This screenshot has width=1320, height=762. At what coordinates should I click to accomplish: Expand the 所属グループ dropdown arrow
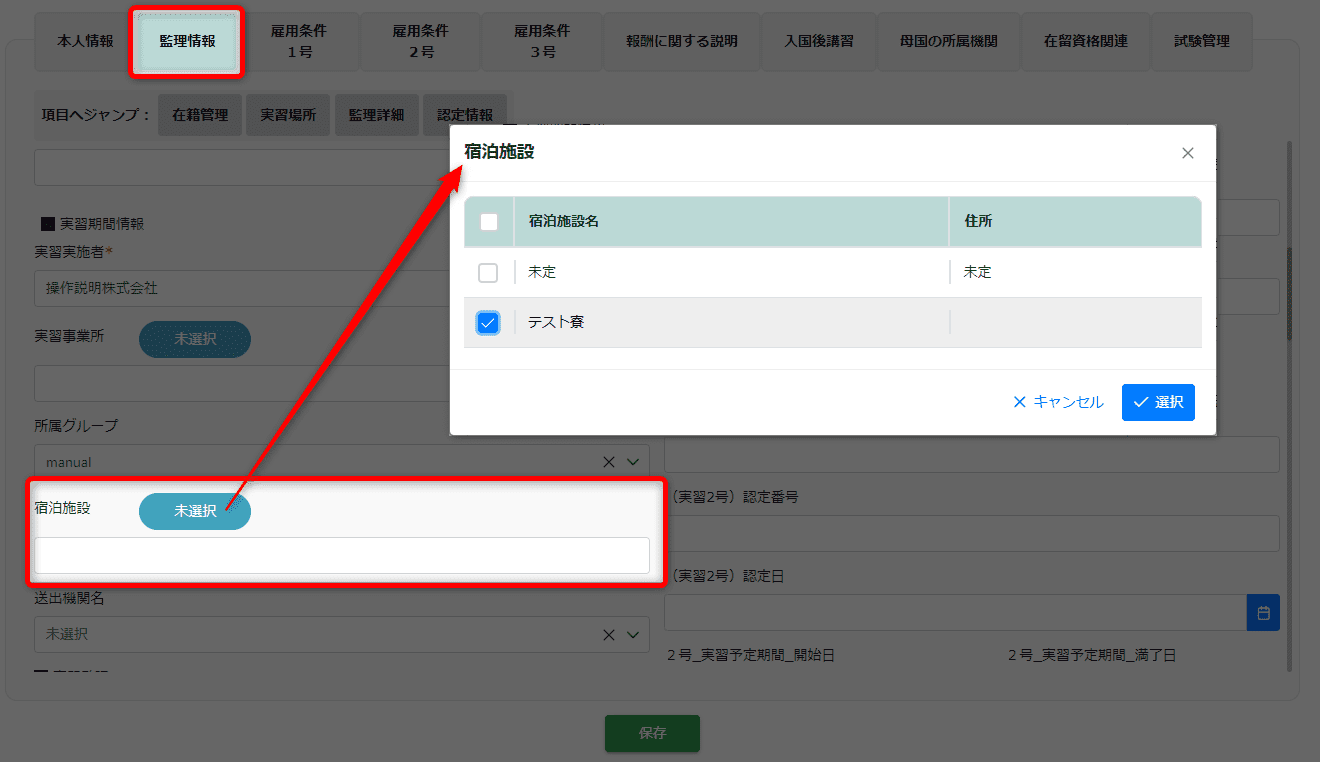[633, 462]
